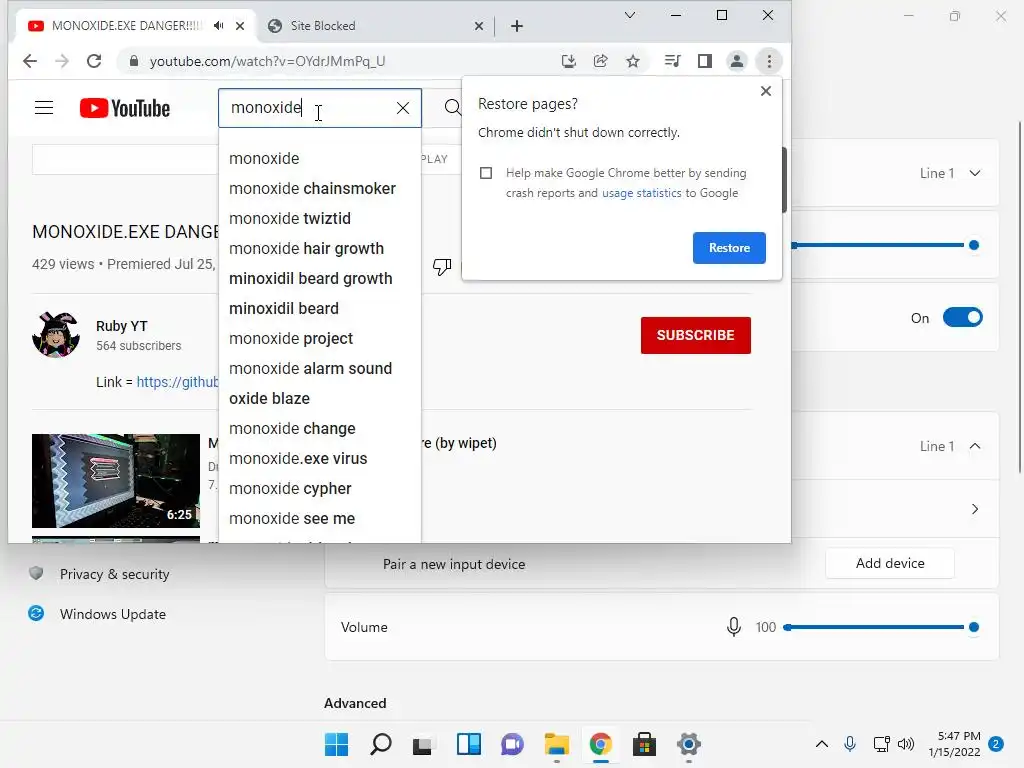Click the Restore button
This screenshot has height=768, width=1024.
(x=729, y=248)
